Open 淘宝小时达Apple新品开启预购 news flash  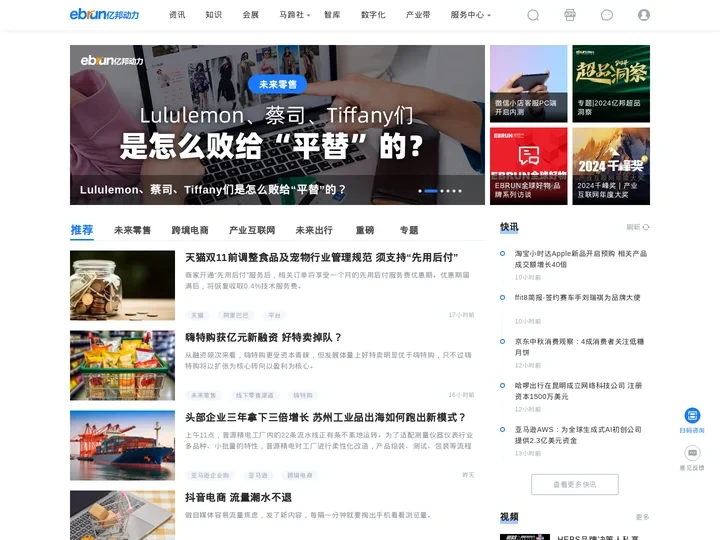coord(580,259)
